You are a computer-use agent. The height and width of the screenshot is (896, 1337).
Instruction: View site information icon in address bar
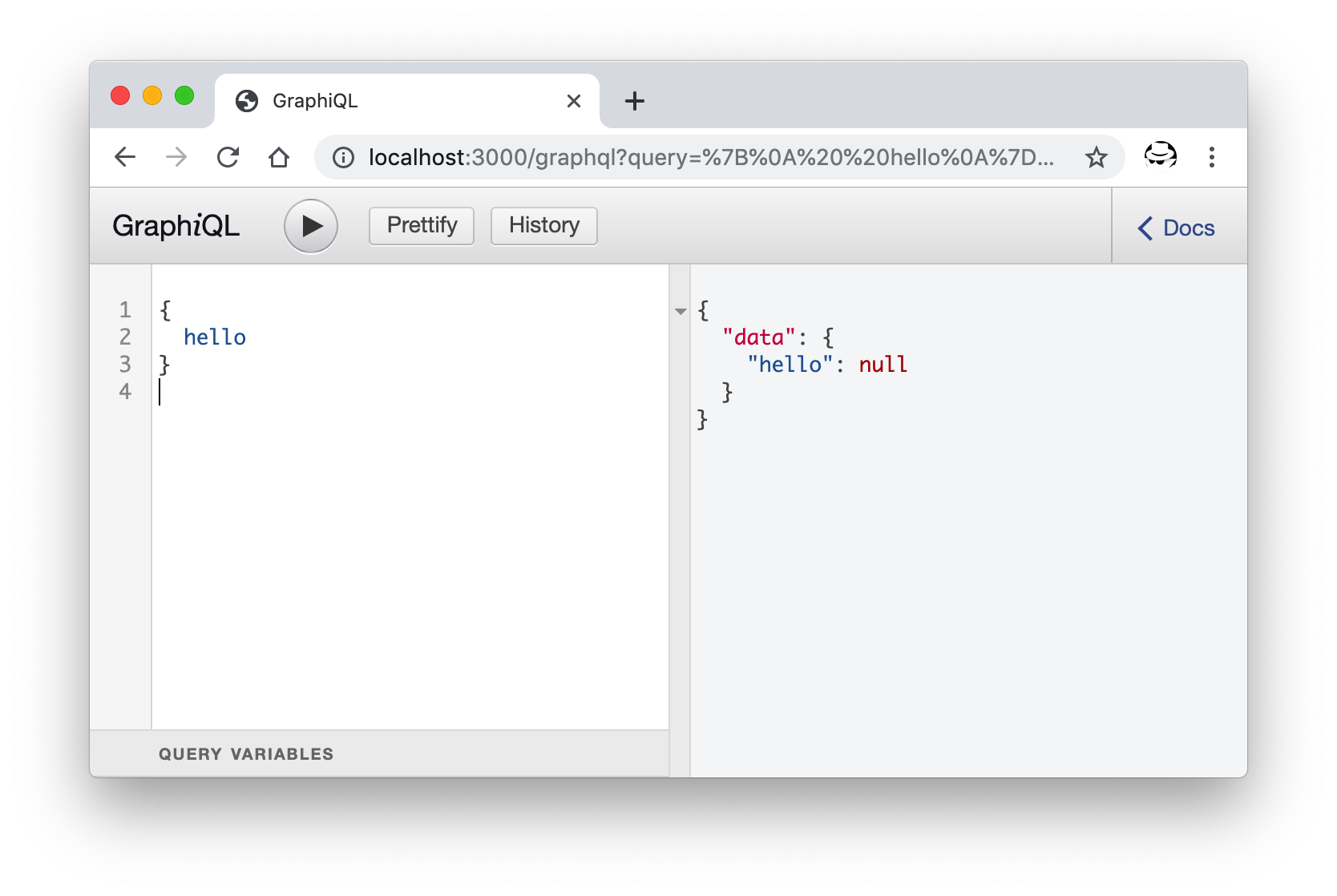(344, 158)
